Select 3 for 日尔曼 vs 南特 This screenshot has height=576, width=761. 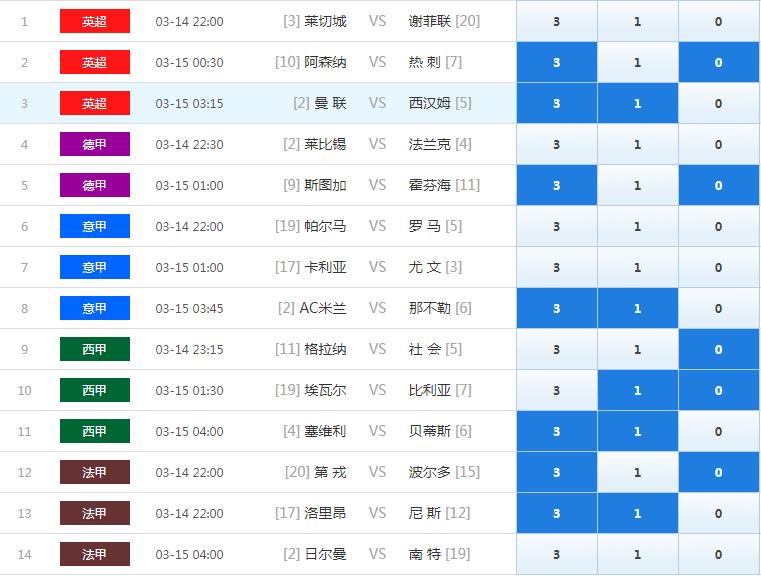(x=557, y=554)
